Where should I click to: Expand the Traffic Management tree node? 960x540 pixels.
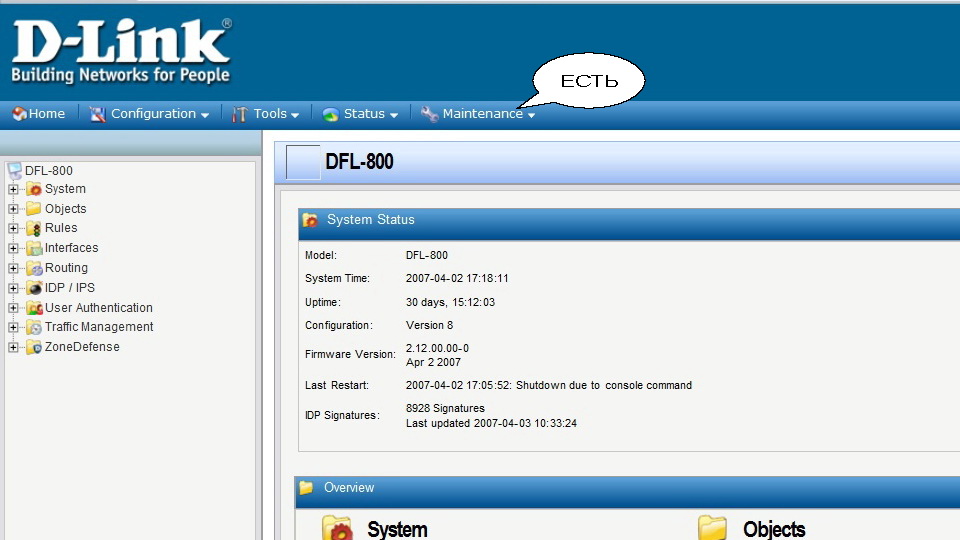pos(13,328)
